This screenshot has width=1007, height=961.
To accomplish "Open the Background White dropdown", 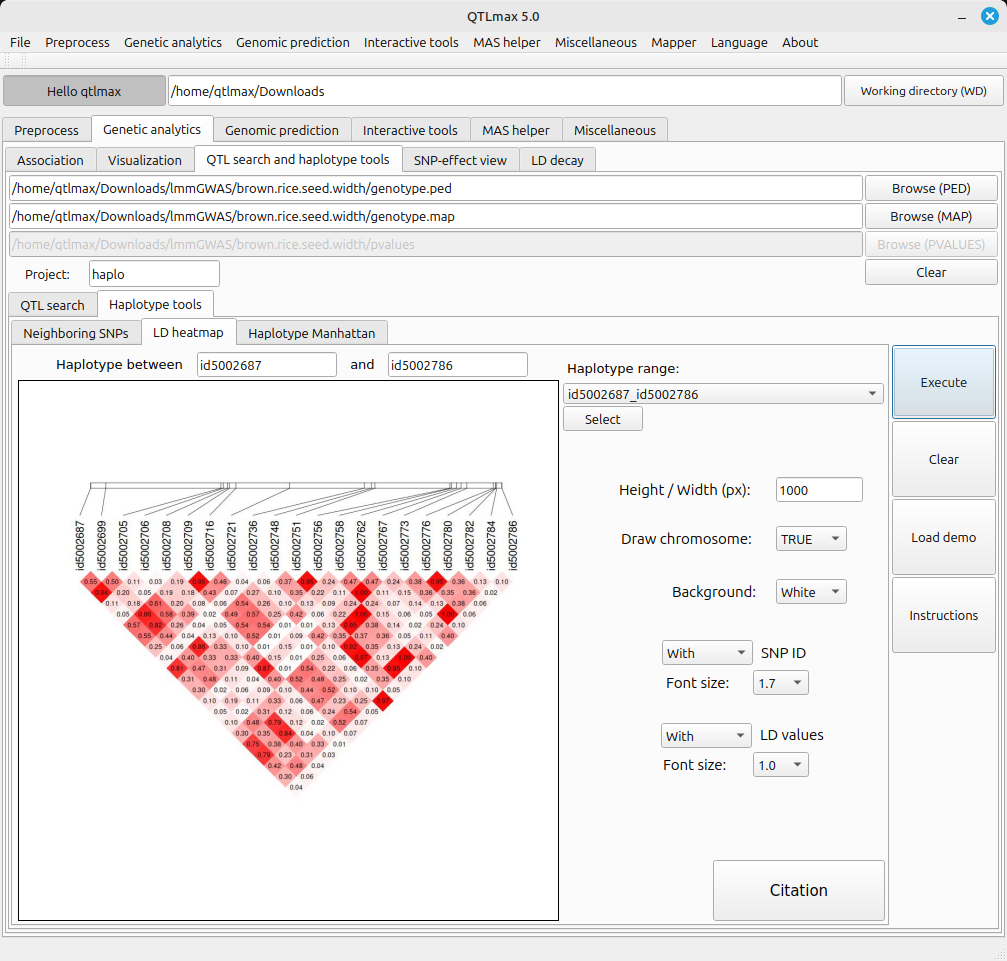I will (x=811, y=592).
